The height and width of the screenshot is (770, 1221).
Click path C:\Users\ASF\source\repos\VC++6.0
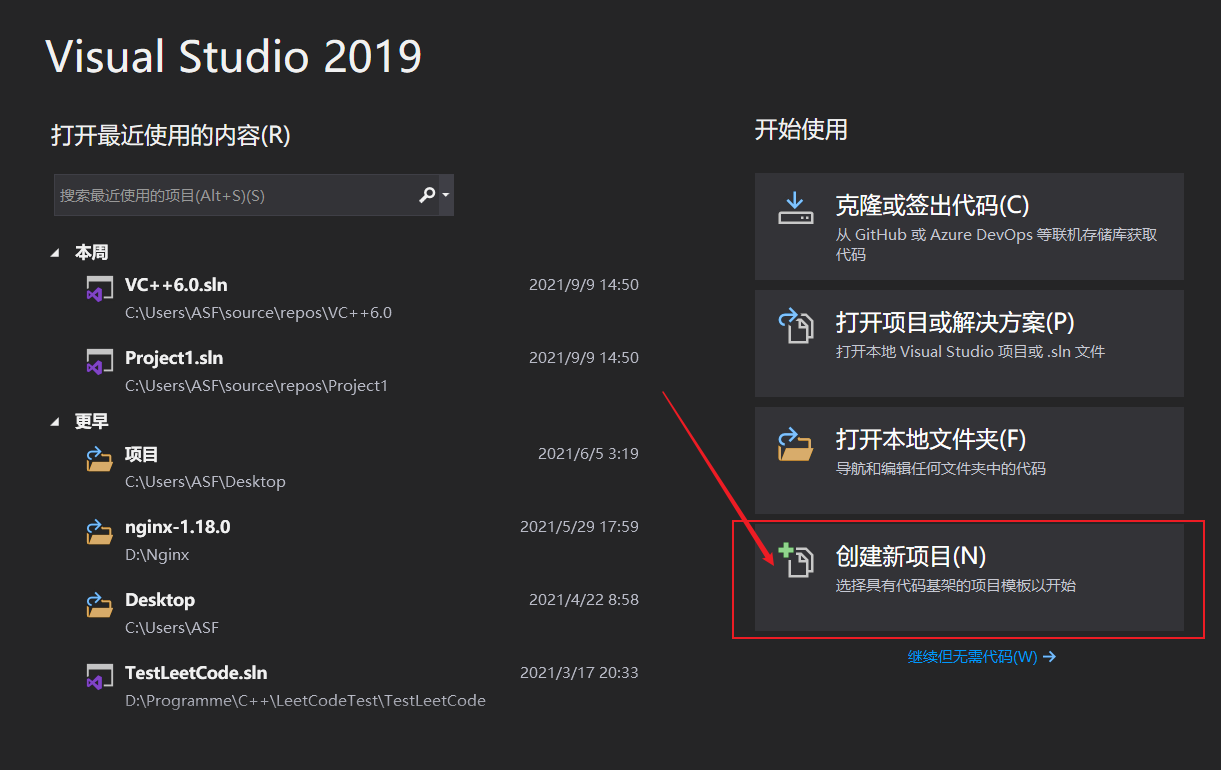[258, 313]
